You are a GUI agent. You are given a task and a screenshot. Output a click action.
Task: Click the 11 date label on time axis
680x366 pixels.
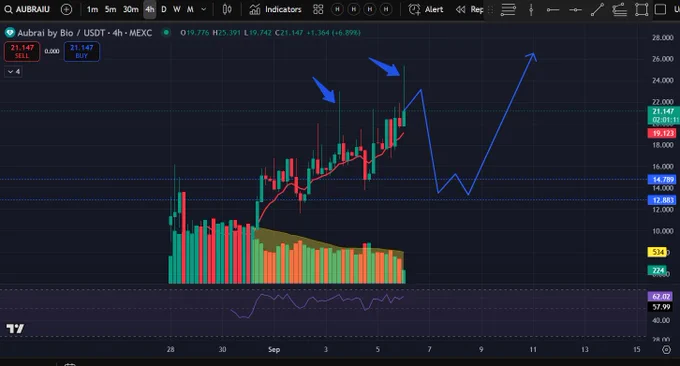point(533,350)
